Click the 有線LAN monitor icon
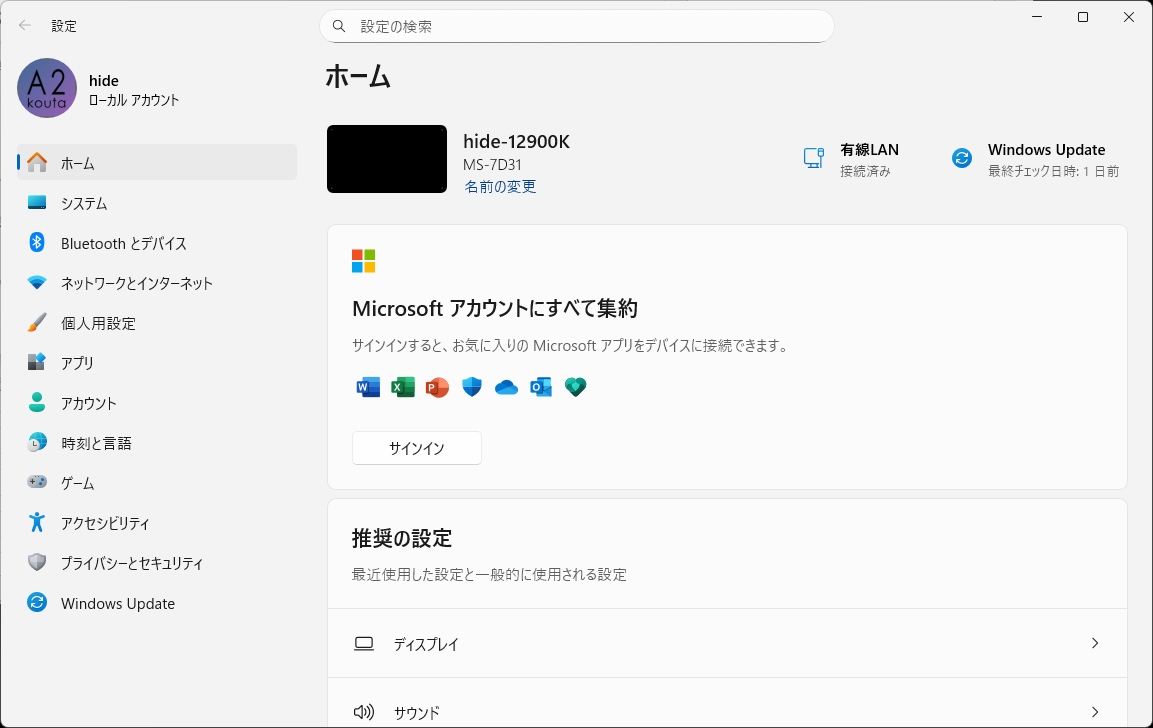The width and height of the screenshot is (1153, 728). [x=814, y=158]
